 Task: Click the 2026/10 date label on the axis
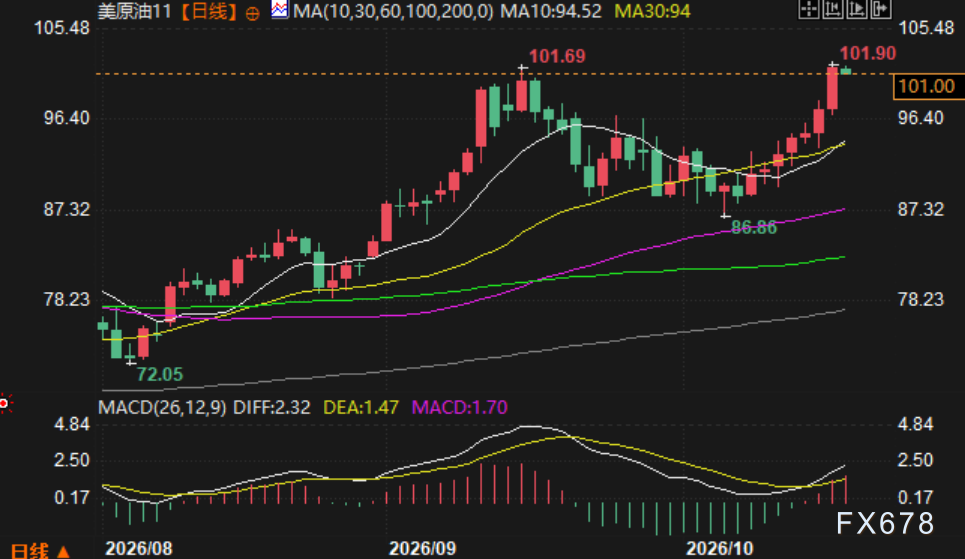pyautogui.click(x=720, y=549)
